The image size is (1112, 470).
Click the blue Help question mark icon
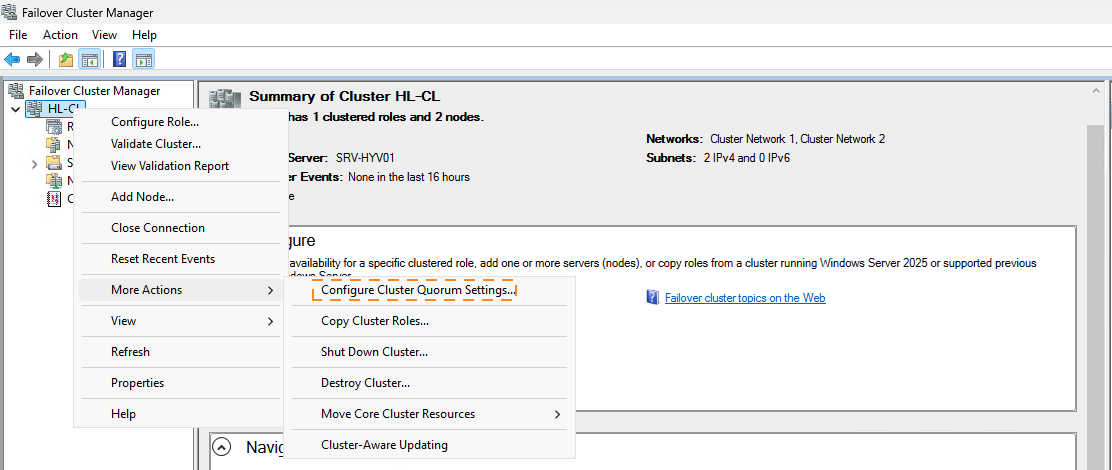pyautogui.click(x=119, y=59)
